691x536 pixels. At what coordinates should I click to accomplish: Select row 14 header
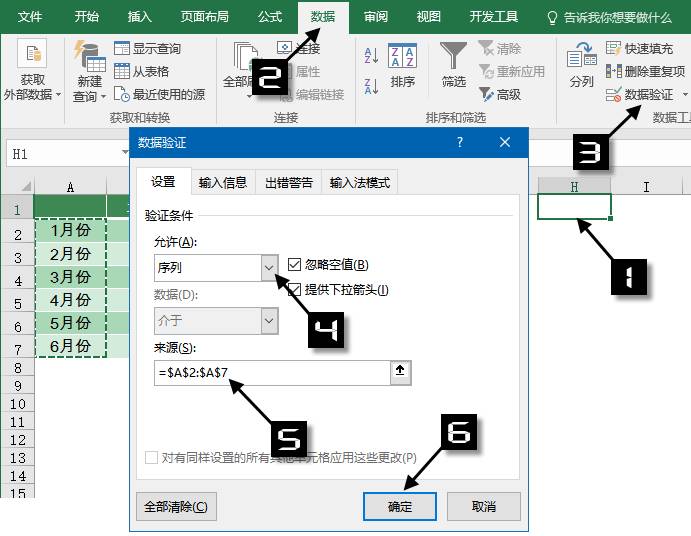[18, 476]
